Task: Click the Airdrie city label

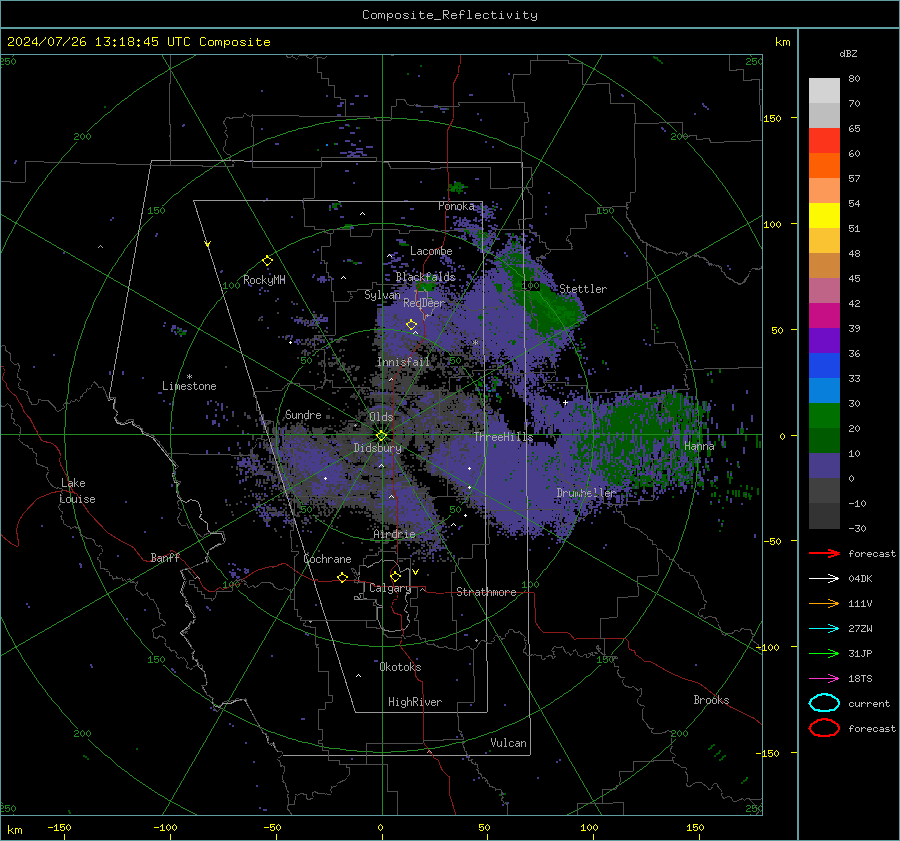Action: click(394, 534)
